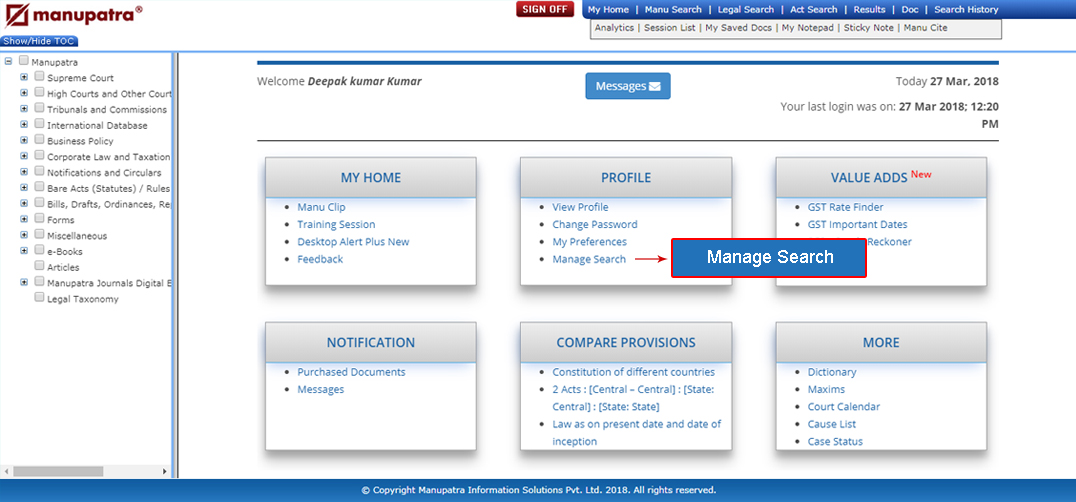Expand the International Database node
This screenshot has height=502, width=1076.
point(24,124)
